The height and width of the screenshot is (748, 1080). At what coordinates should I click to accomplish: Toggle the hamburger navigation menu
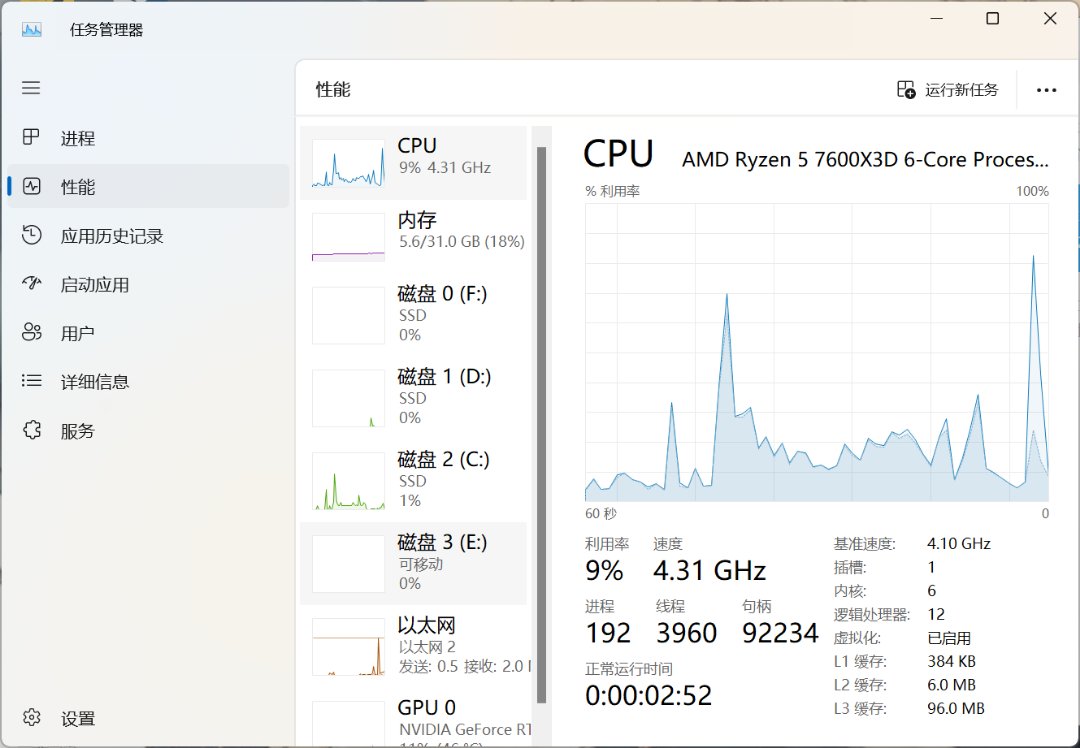(x=31, y=88)
